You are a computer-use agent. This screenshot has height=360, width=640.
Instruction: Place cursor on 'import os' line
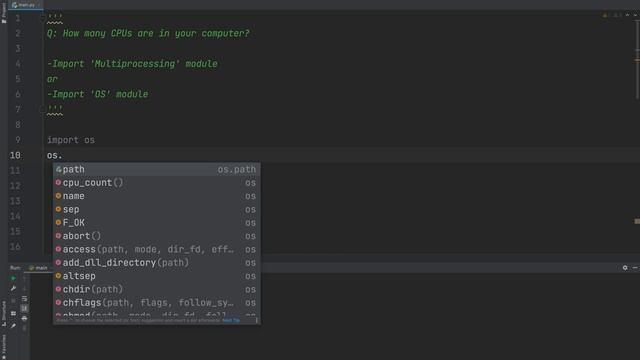[71, 140]
